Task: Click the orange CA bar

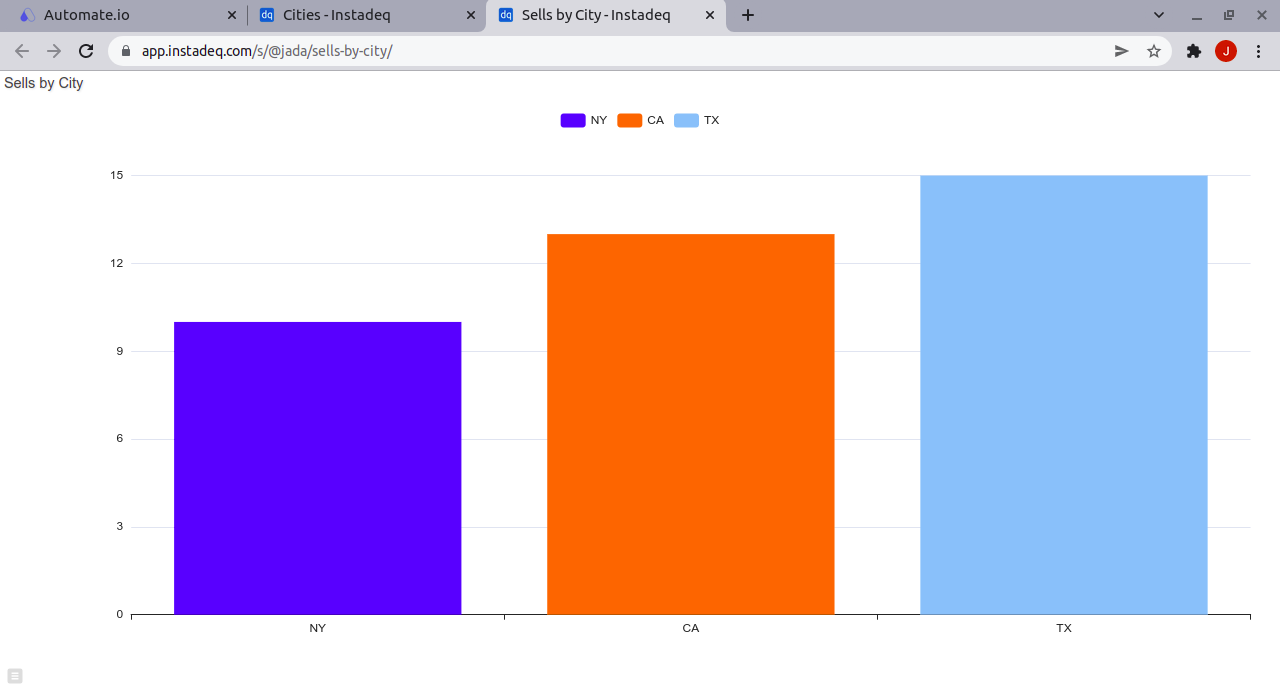Action: tap(691, 424)
